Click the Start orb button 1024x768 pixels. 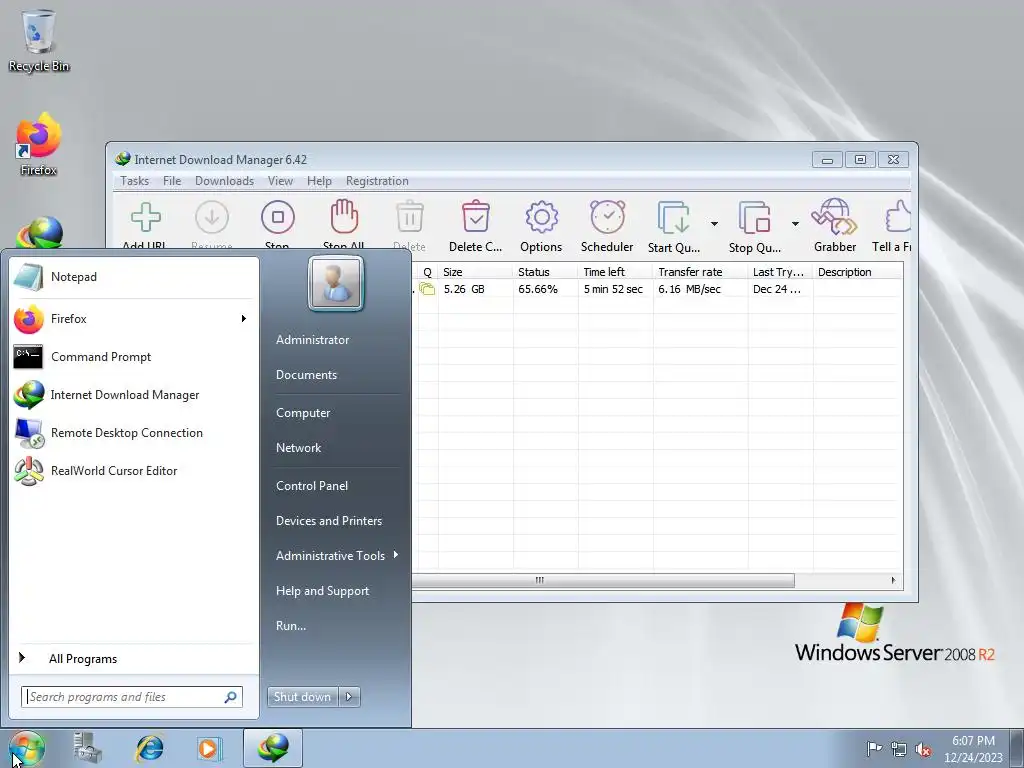tap(26, 748)
